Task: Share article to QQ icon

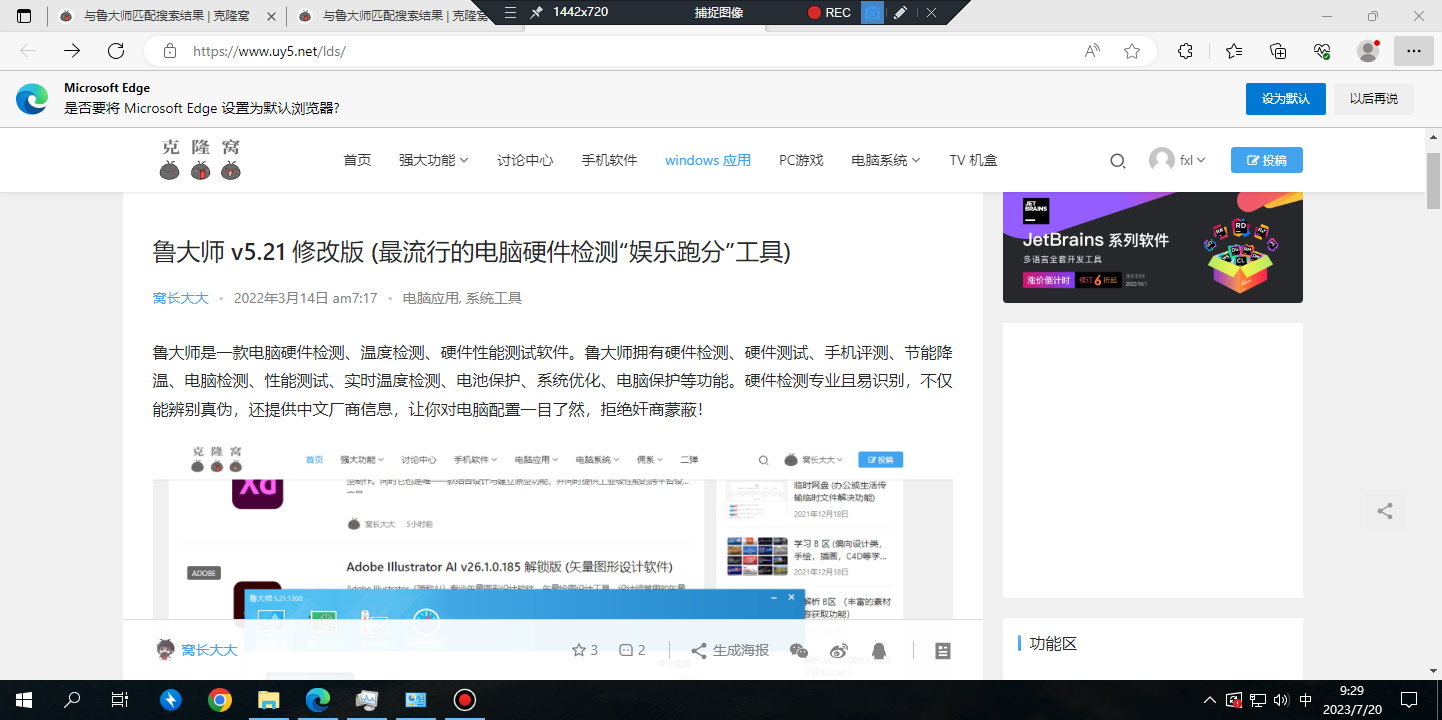Action: pos(879,650)
